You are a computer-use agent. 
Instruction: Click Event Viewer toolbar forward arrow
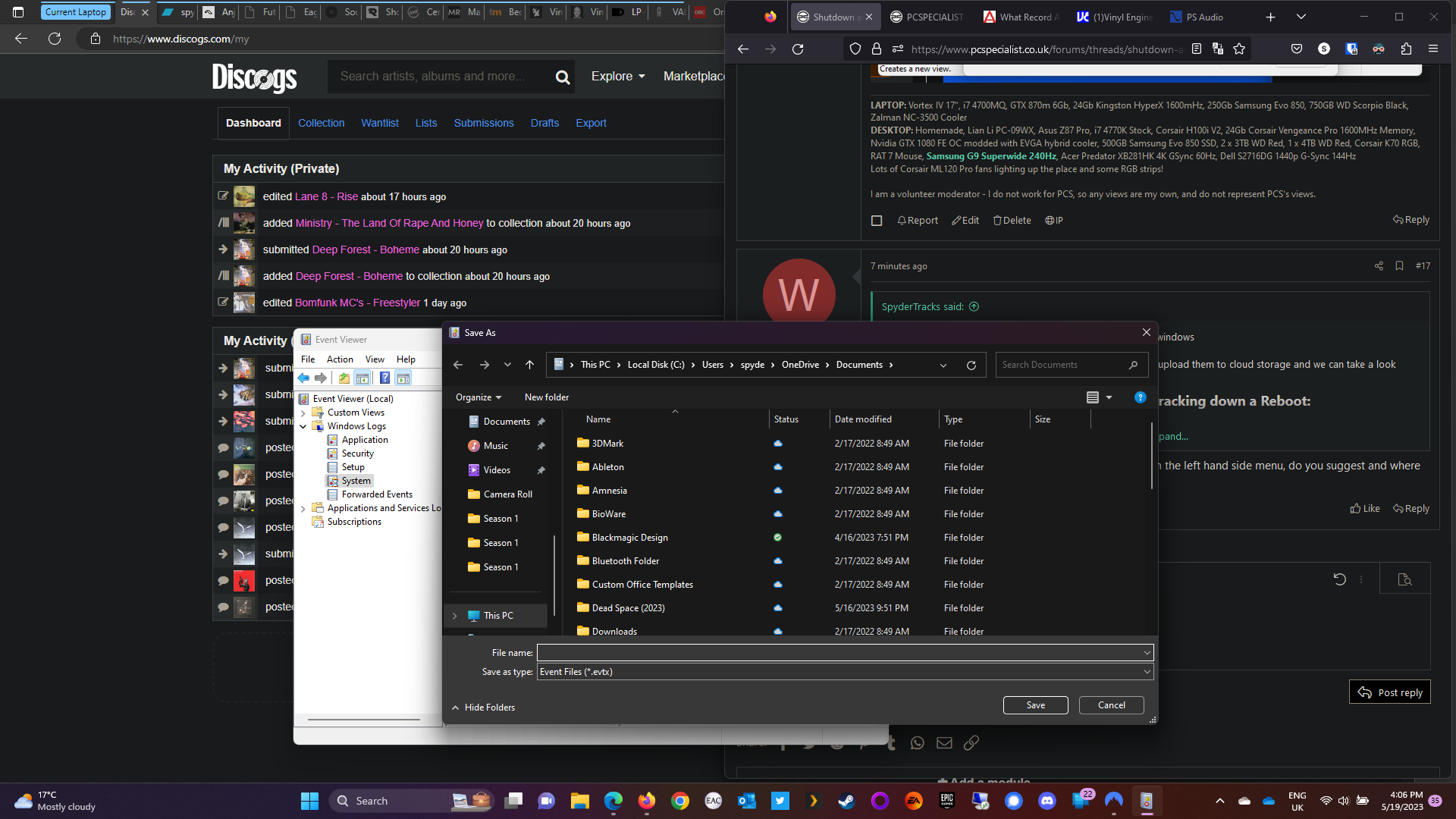point(321,378)
